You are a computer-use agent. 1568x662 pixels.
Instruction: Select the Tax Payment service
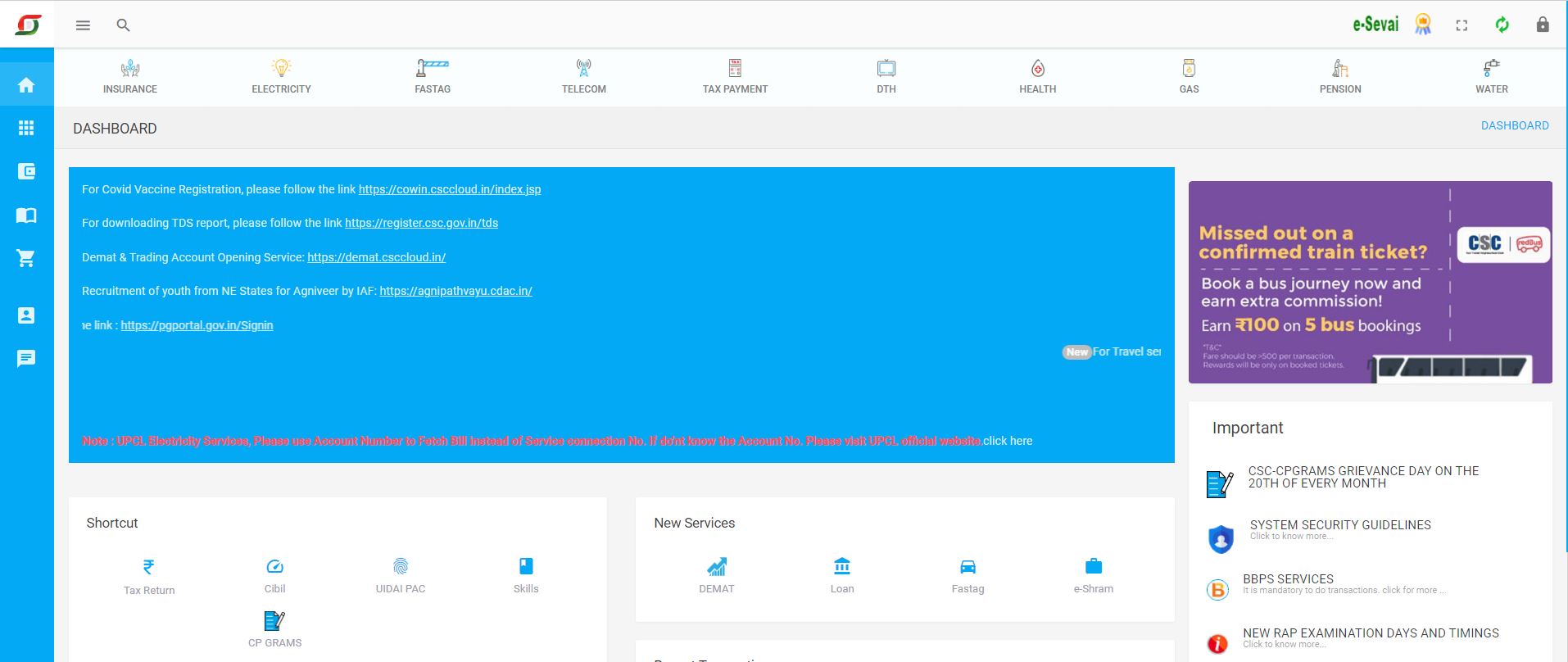pos(735,77)
